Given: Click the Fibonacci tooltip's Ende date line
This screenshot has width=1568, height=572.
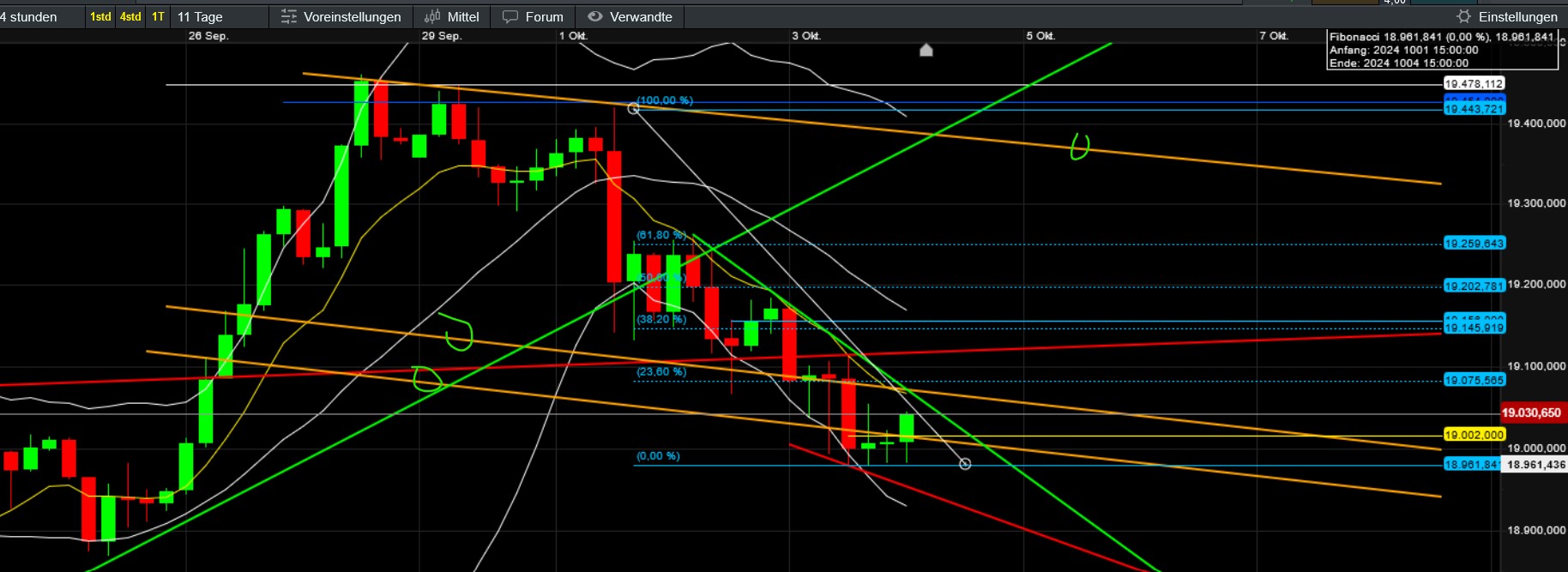Looking at the screenshot, I should pos(1399,63).
